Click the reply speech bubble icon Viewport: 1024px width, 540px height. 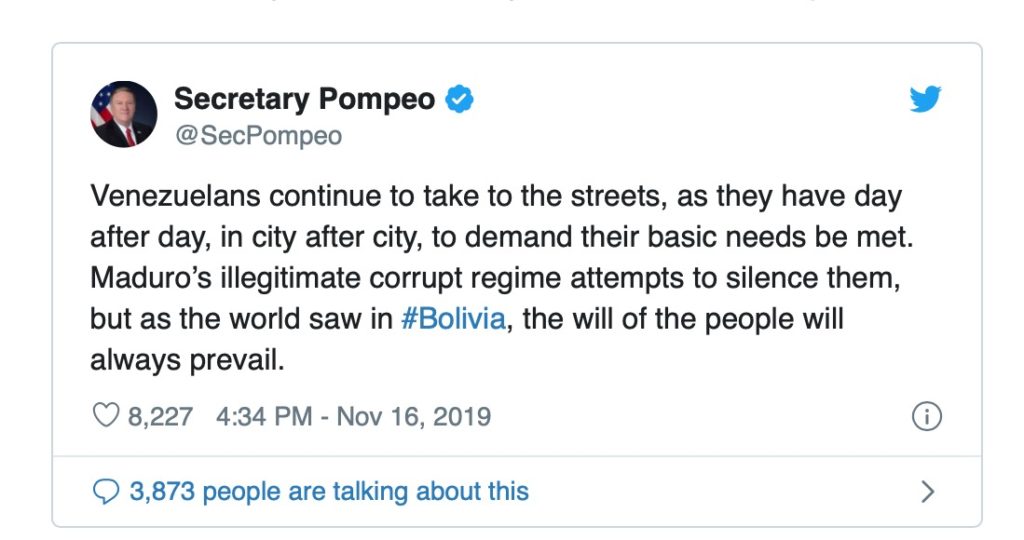105,491
